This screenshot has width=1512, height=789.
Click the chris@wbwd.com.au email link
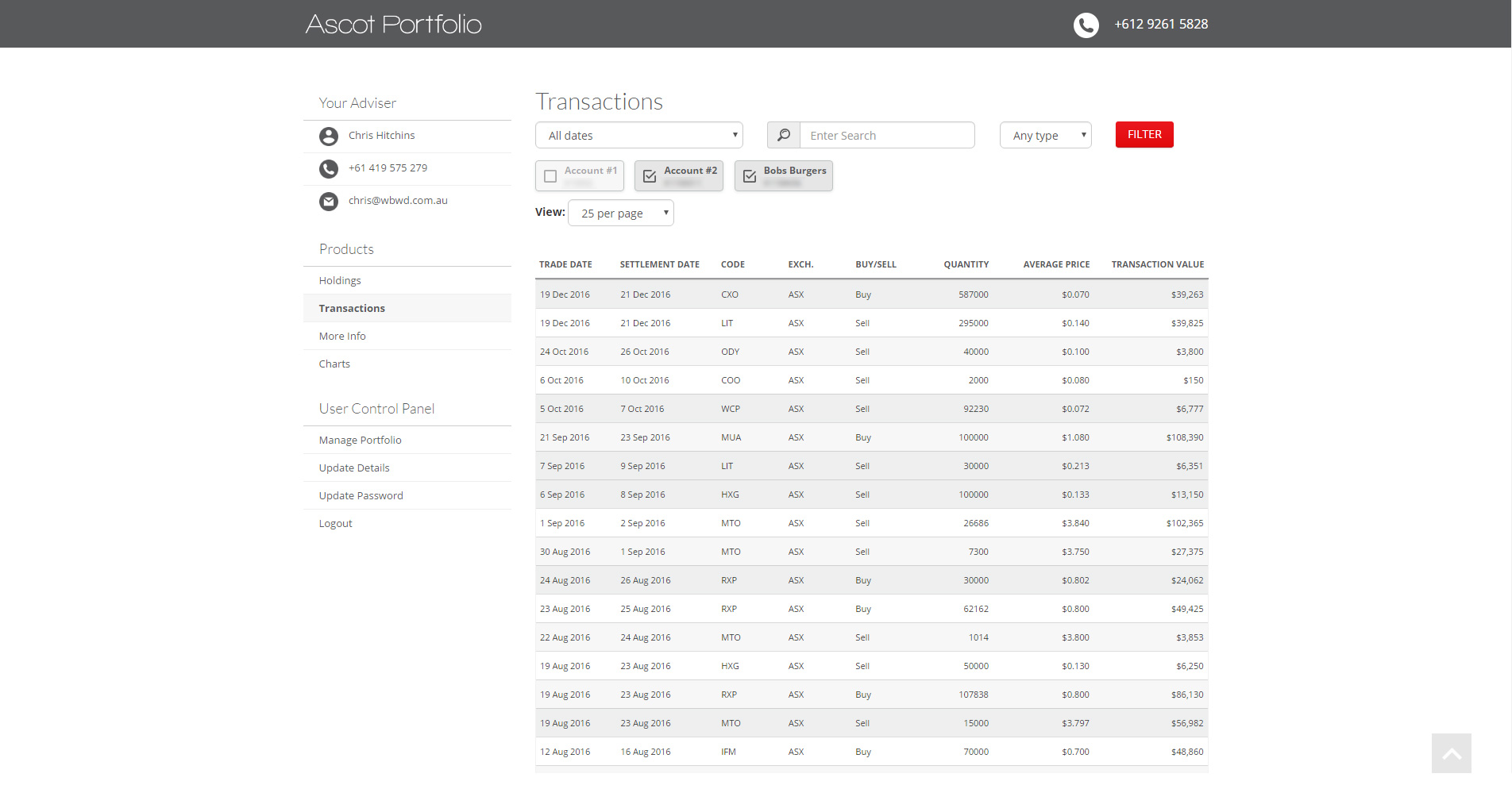398,201
